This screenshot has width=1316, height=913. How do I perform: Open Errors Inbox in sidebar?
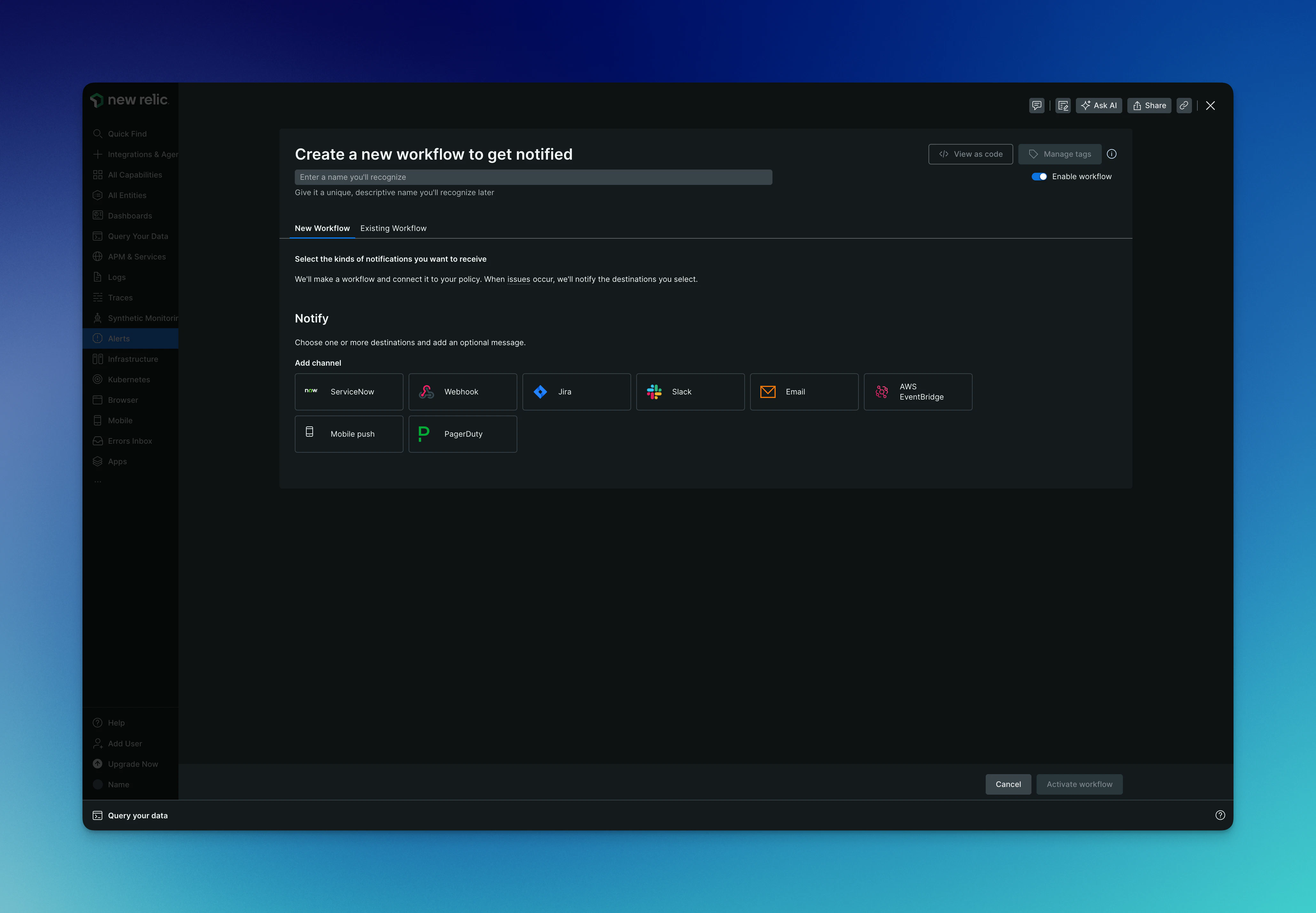[x=130, y=441]
